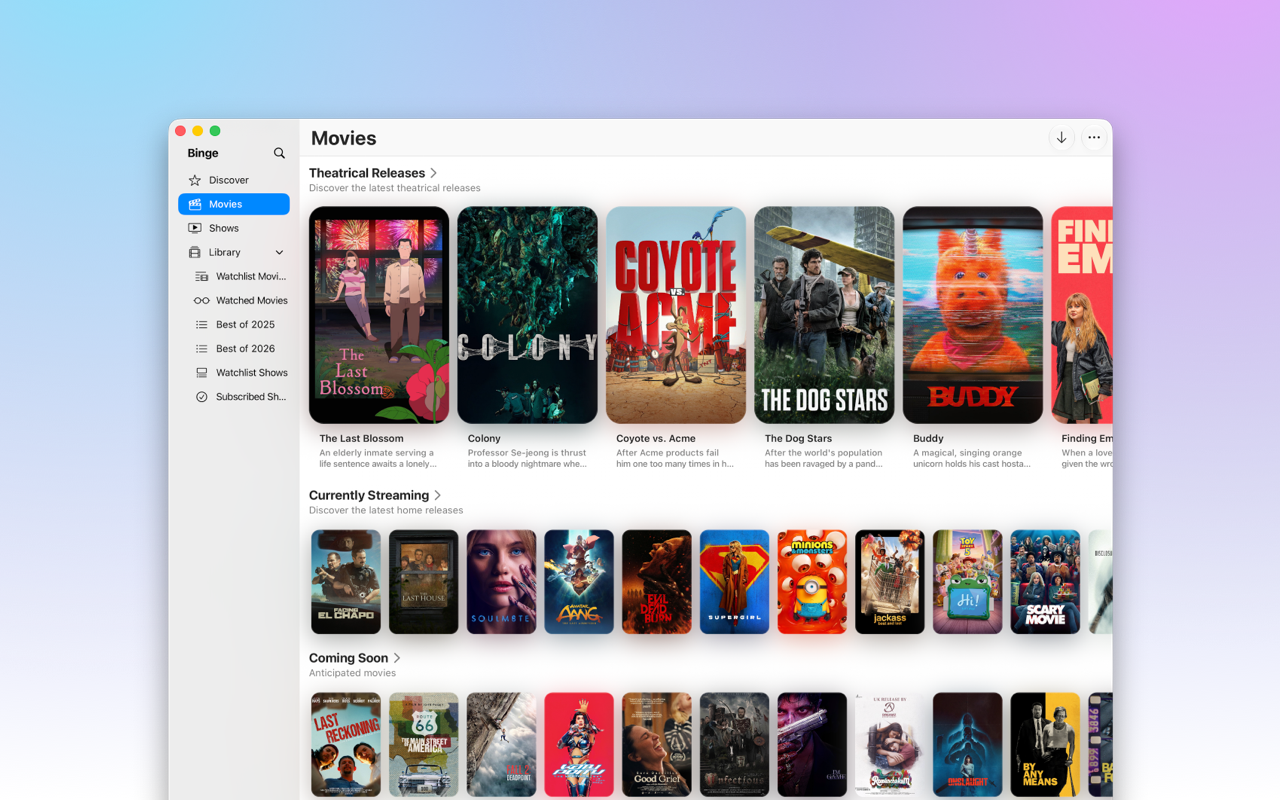Select the Movies sidebar item
This screenshot has height=800, width=1280.
[x=234, y=204]
